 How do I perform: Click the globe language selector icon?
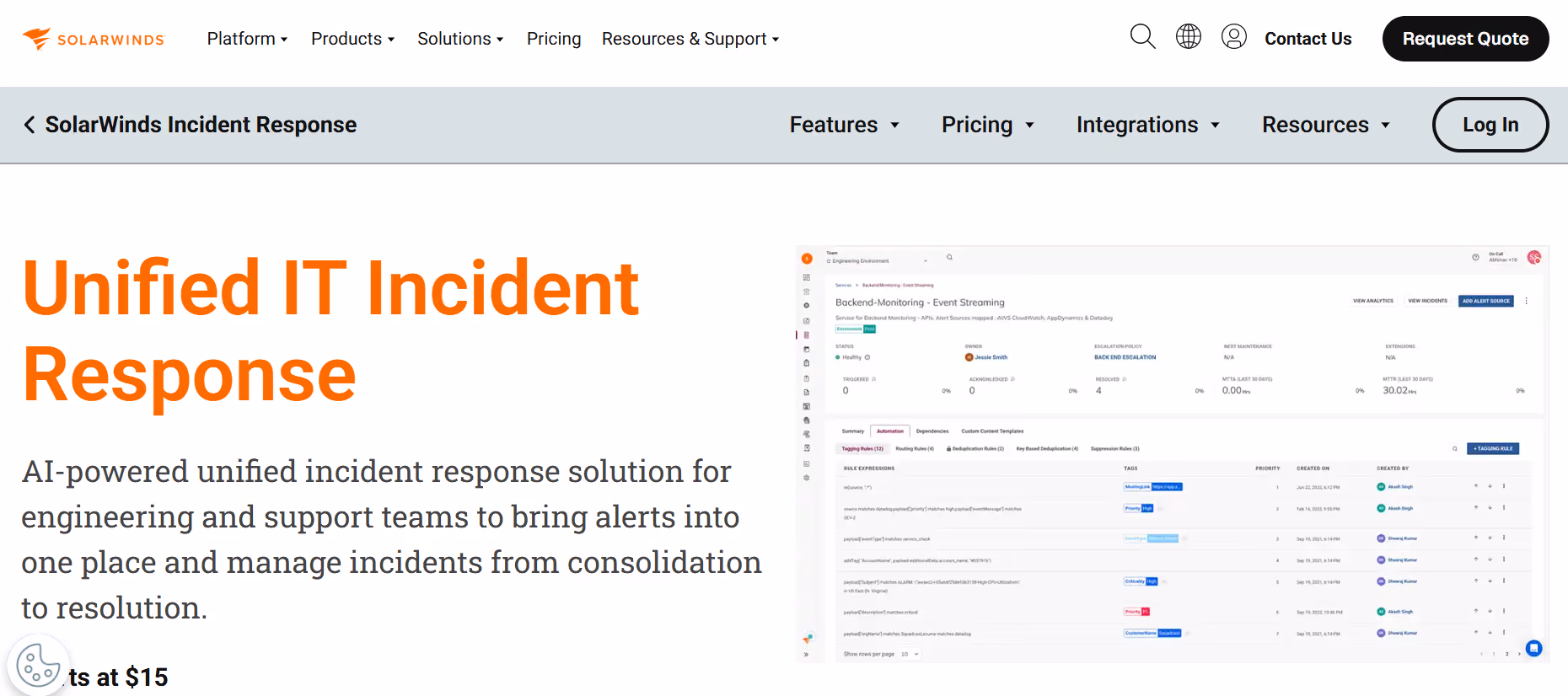(1189, 36)
